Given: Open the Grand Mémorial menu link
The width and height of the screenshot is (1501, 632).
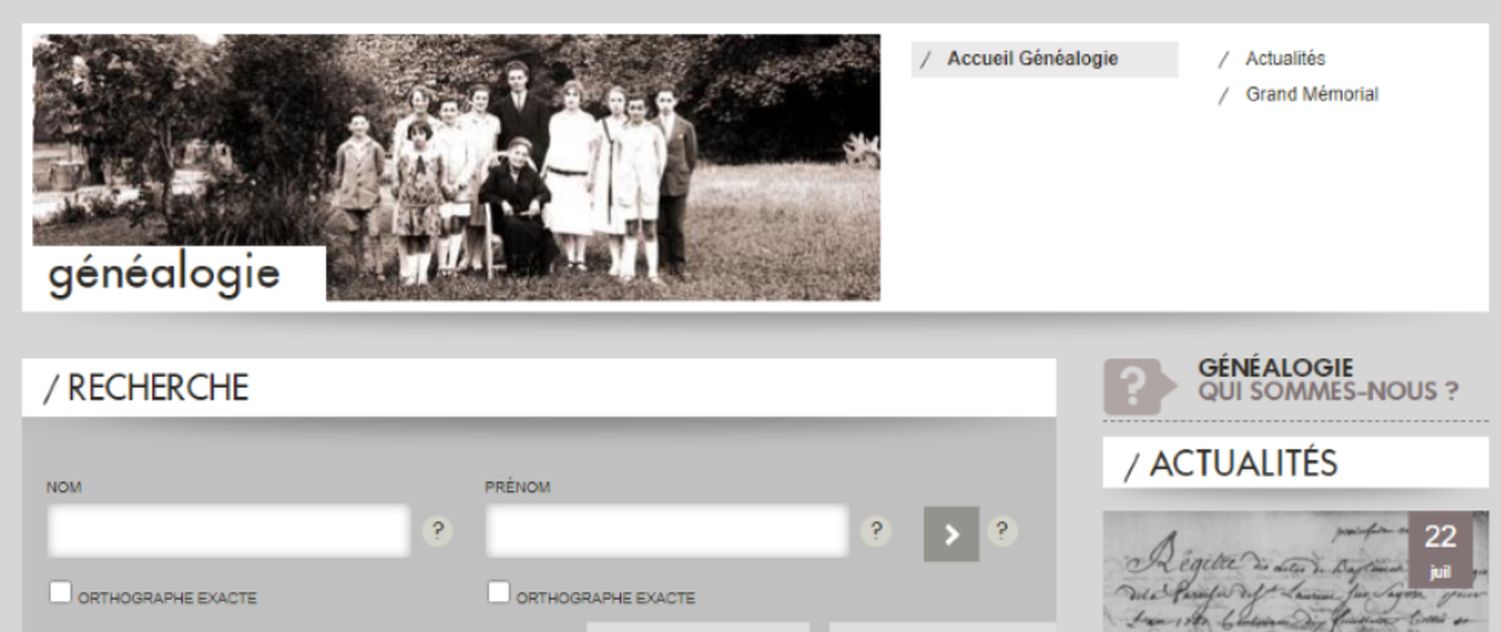Looking at the screenshot, I should (x=1311, y=94).
